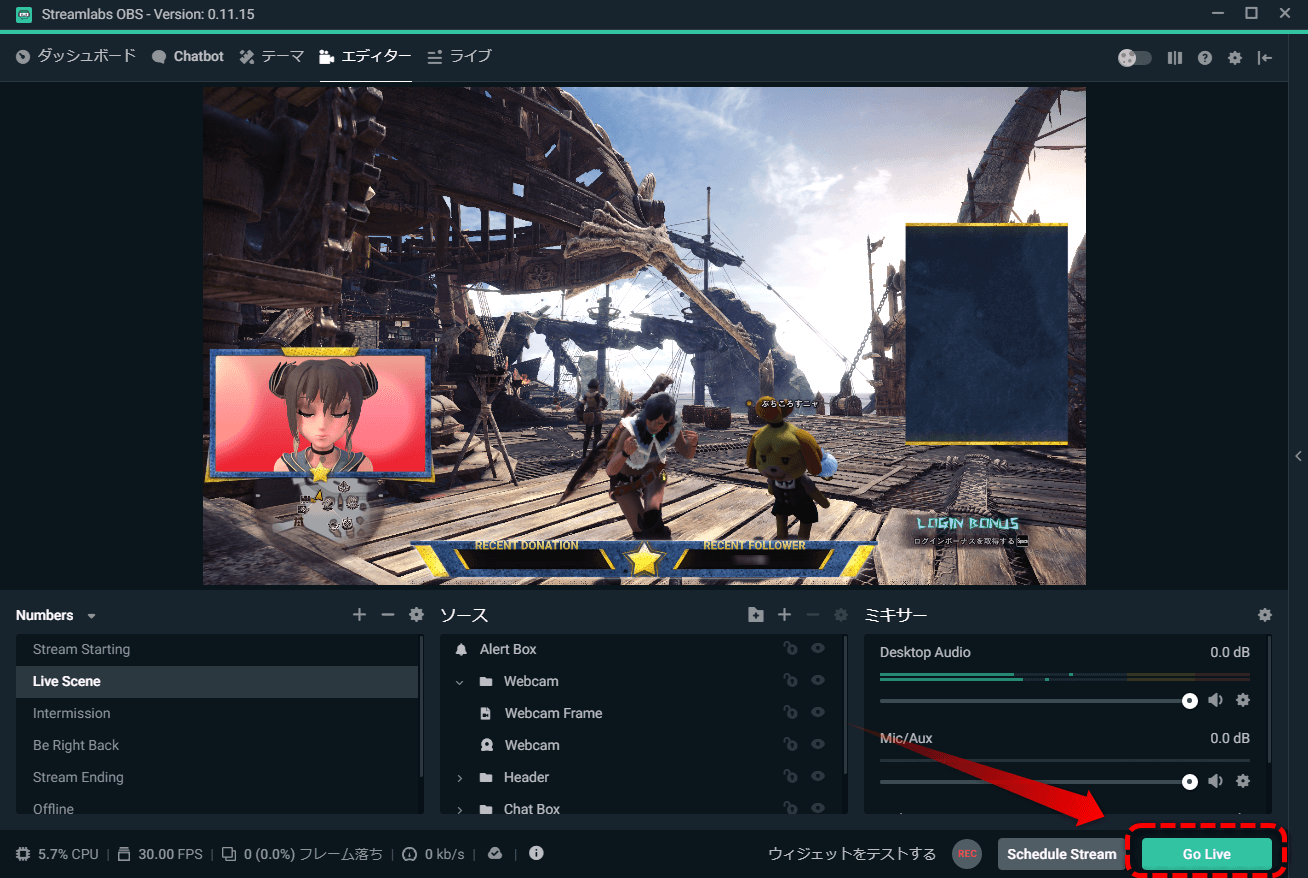The width and height of the screenshot is (1308, 878).
Task: Go to the ライブ tab
Action: point(459,57)
